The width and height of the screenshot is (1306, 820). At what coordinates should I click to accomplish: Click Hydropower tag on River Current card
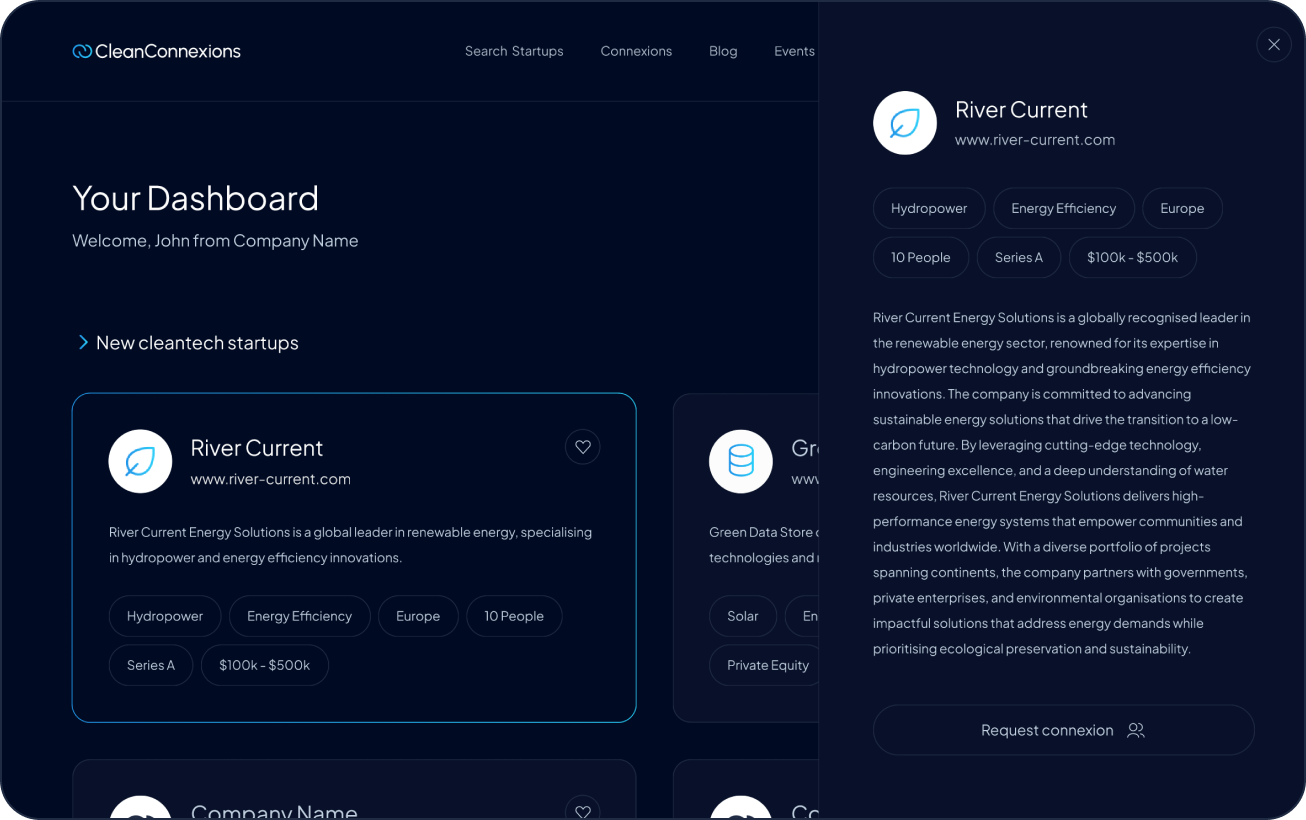(x=165, y=616)
